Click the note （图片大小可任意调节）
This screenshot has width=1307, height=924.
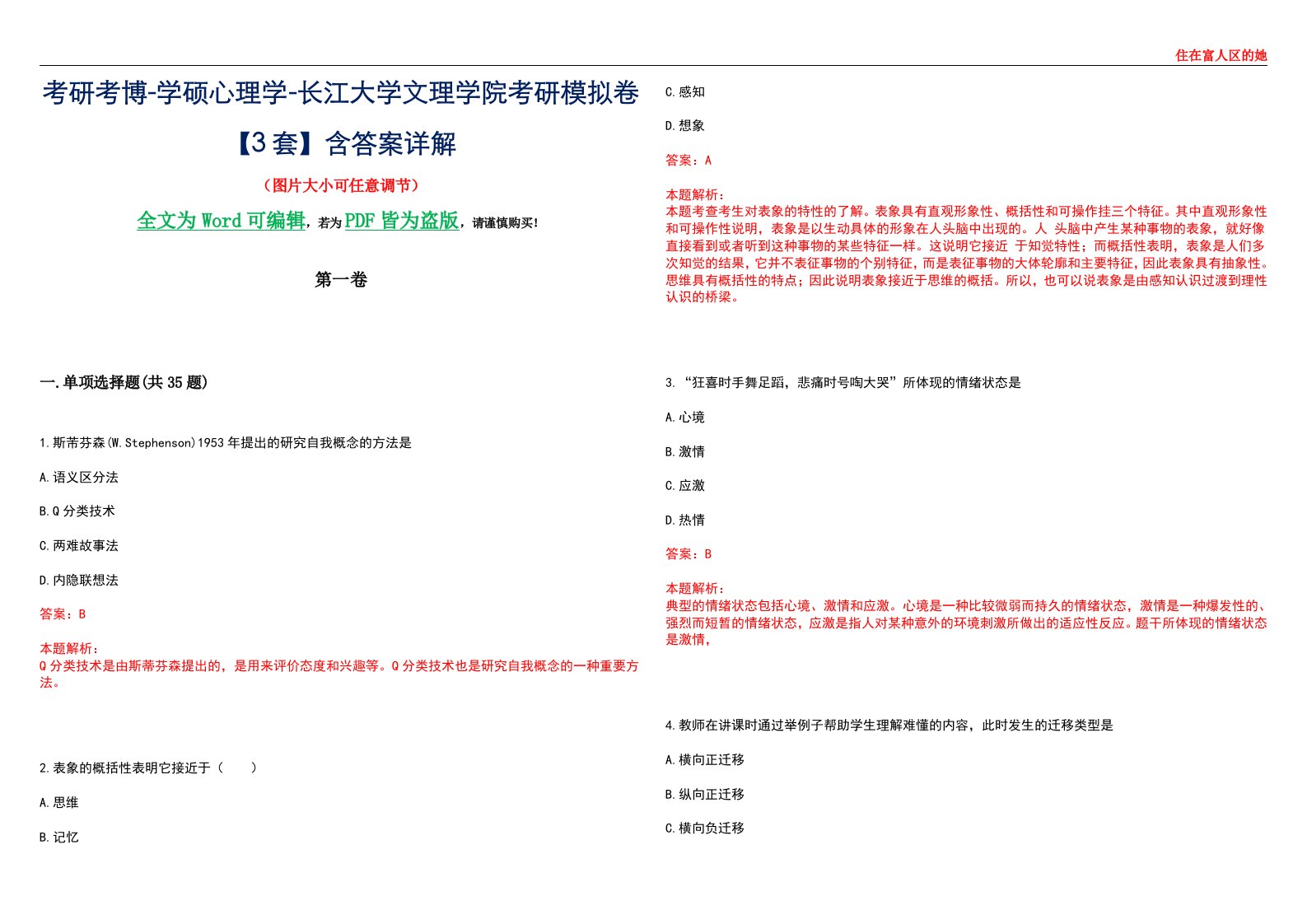(x=340, y=185)
